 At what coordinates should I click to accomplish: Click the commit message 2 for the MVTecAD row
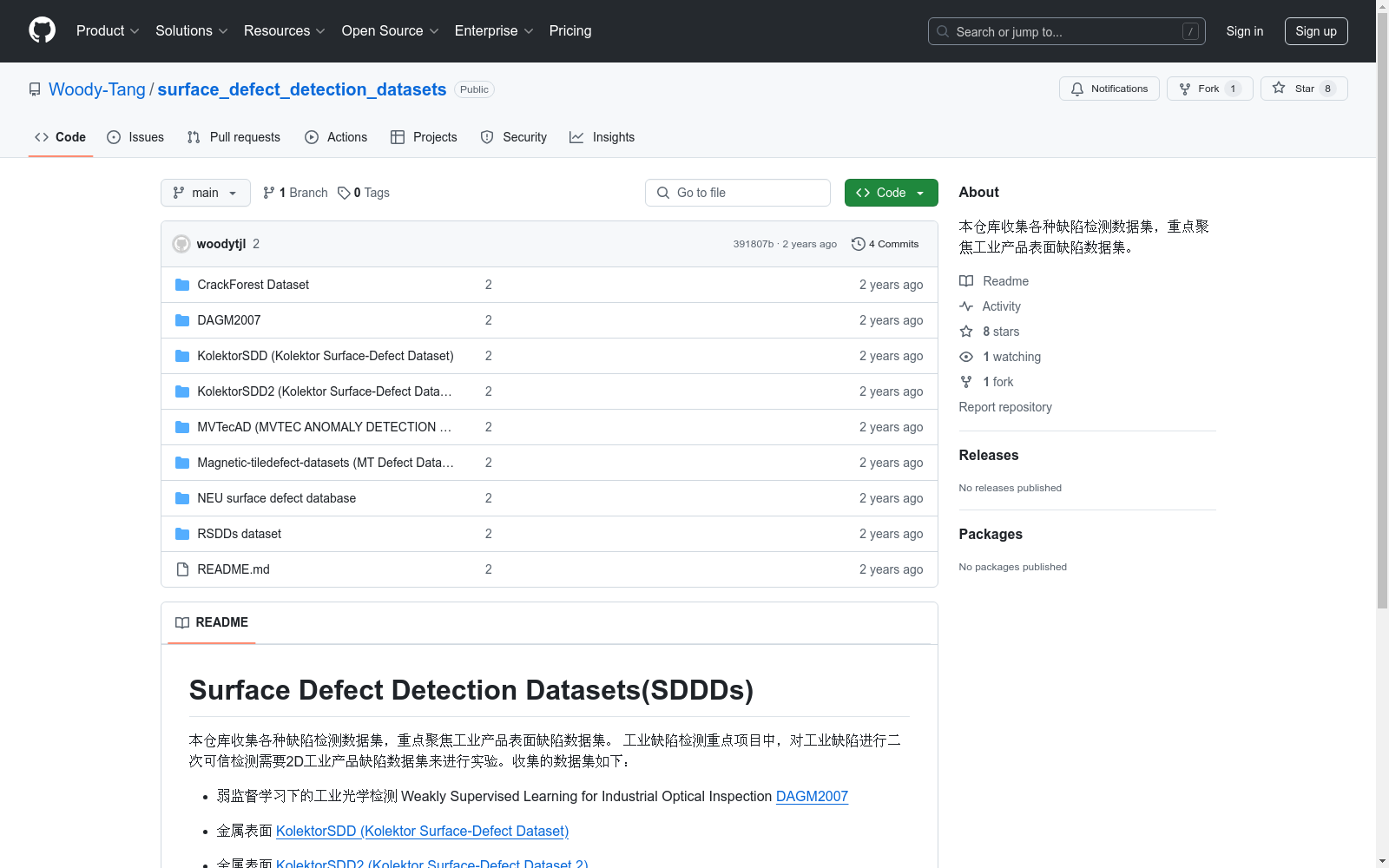489,427
